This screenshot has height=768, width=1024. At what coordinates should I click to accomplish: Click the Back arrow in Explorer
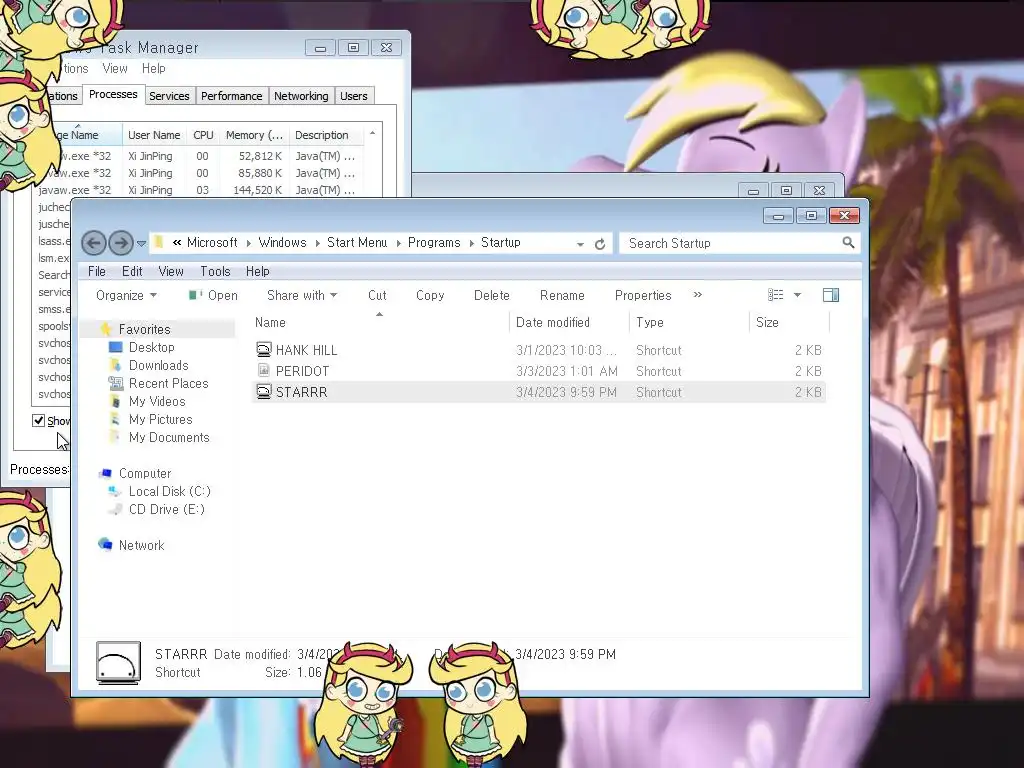coord(93,244)
